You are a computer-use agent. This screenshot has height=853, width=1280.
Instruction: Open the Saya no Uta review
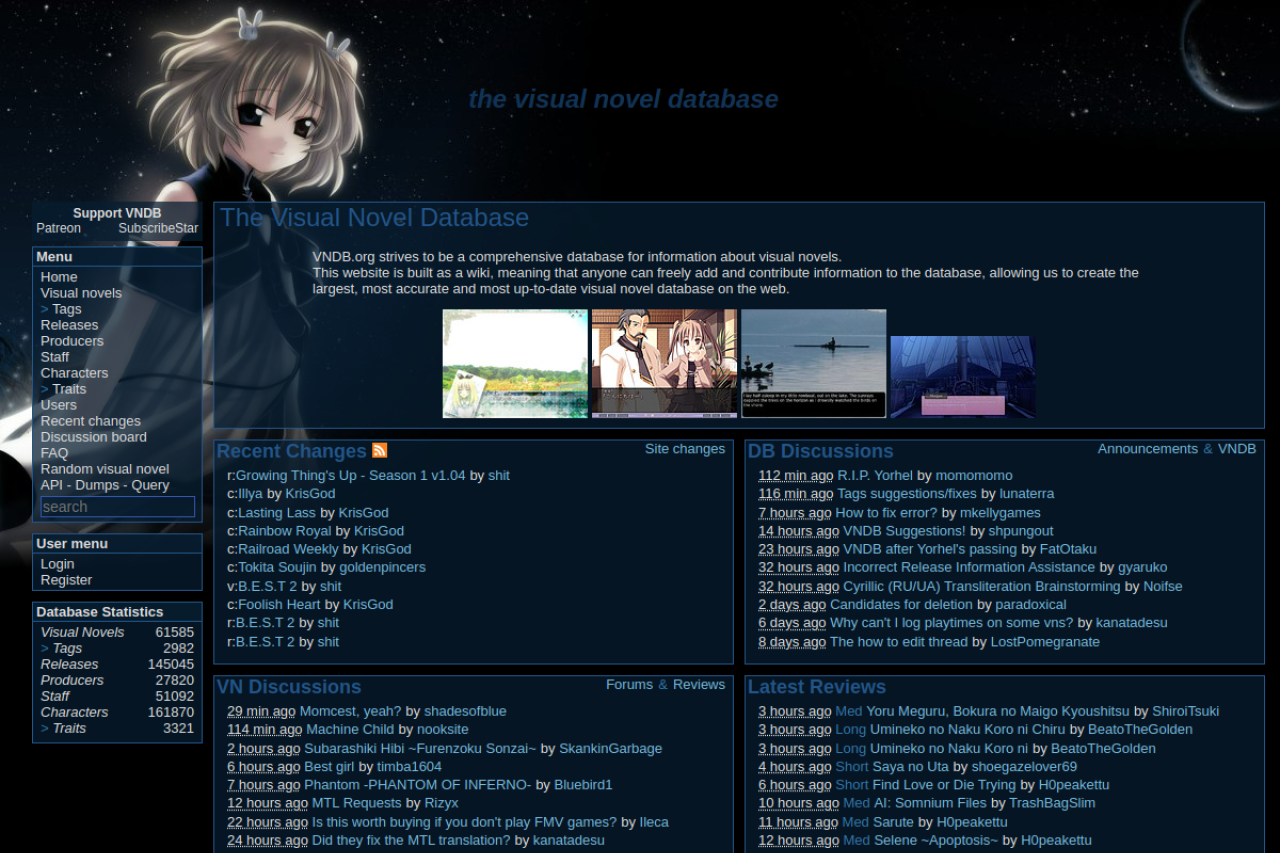(911, 767)
